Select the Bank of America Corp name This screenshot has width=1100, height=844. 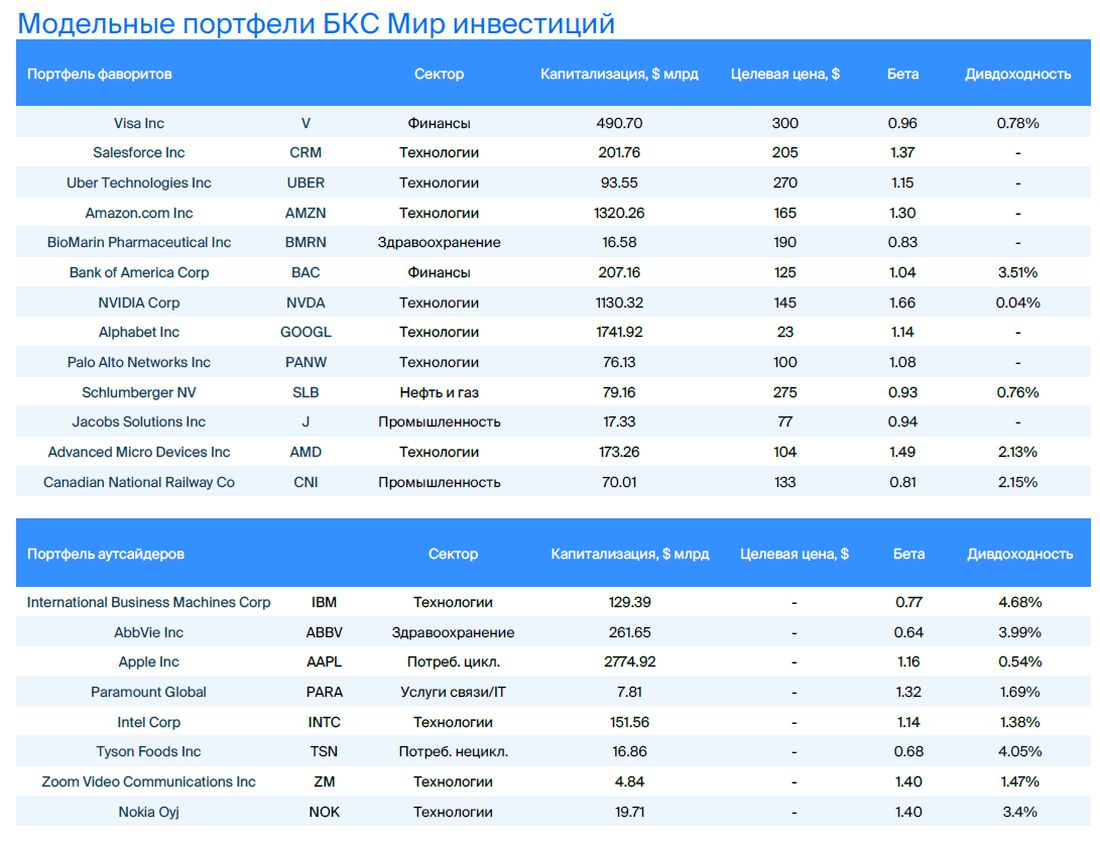pos(139,272)
